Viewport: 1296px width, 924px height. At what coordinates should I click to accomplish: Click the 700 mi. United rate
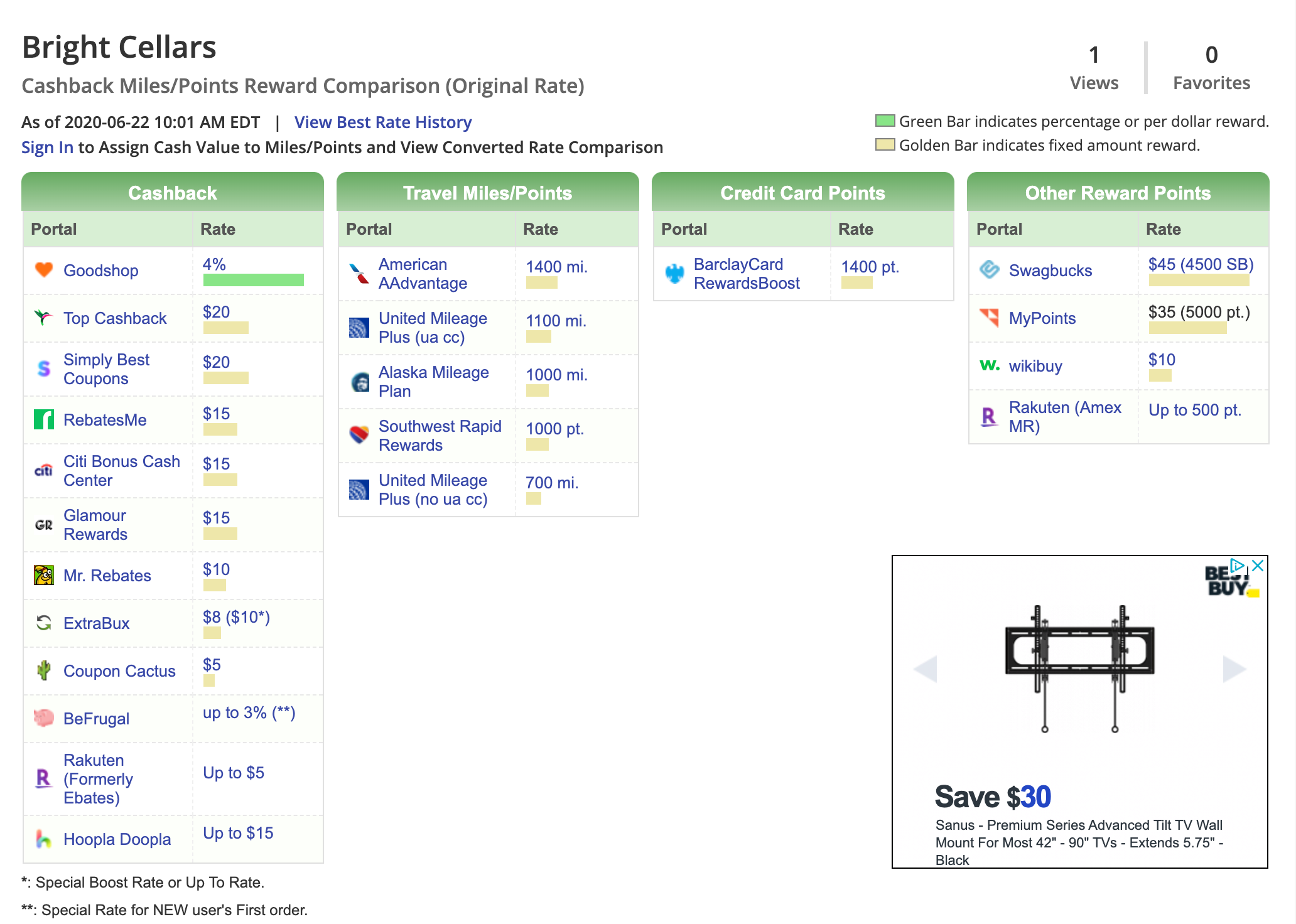coord(552,483)
